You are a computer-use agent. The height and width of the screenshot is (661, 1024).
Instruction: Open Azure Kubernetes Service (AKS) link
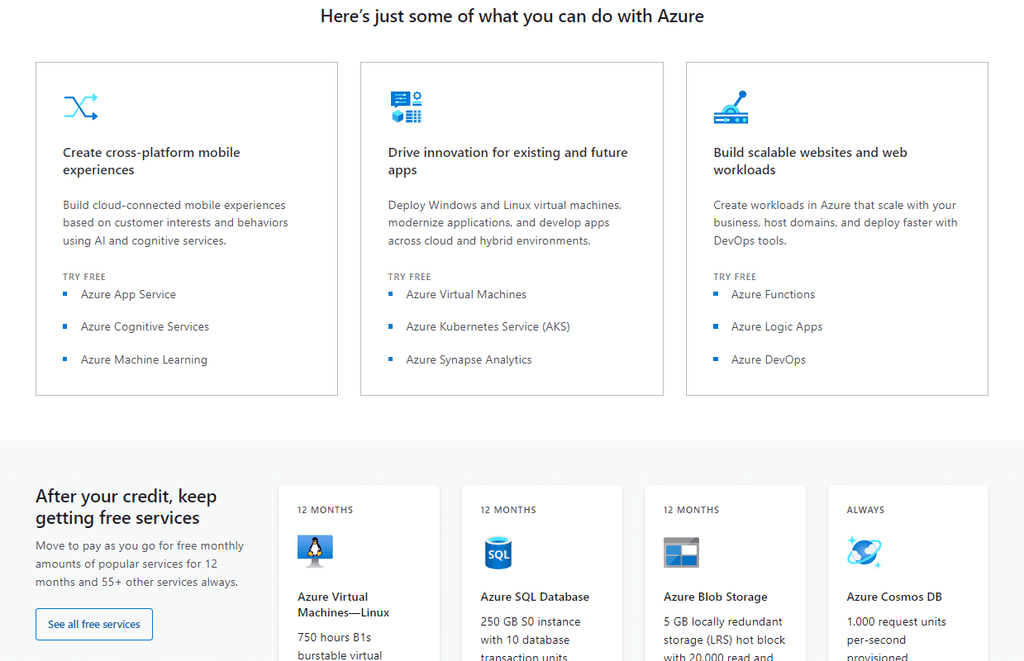click(488, 327)
